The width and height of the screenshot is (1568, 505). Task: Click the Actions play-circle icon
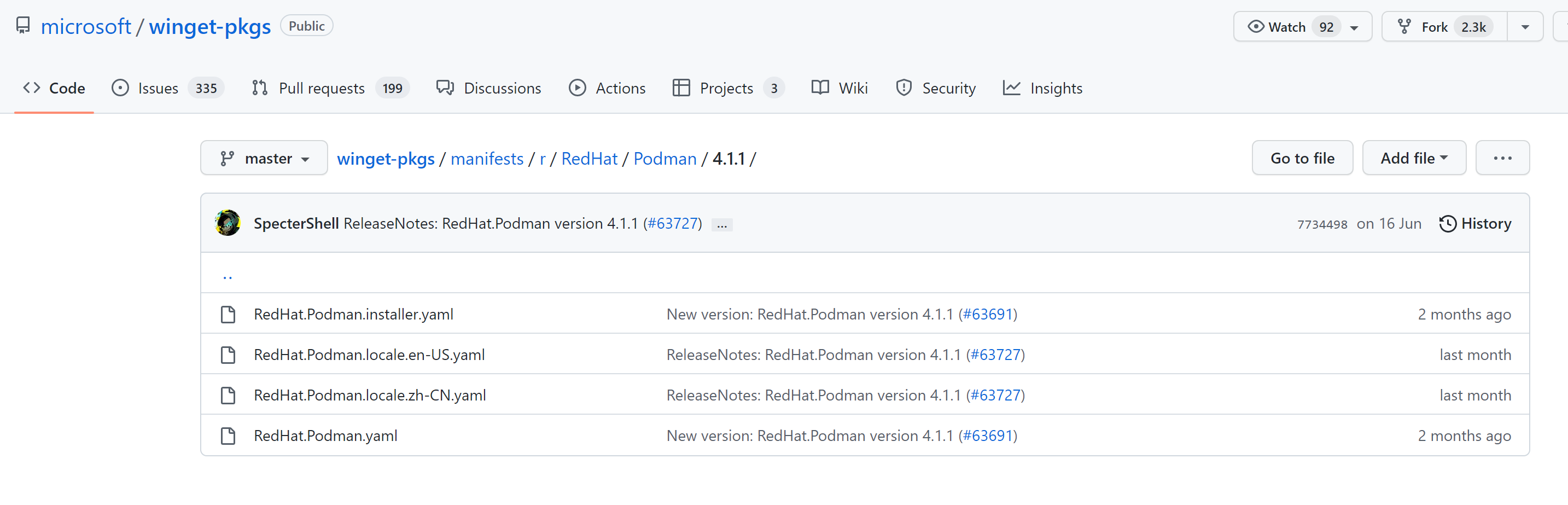(x=577, y=88)
